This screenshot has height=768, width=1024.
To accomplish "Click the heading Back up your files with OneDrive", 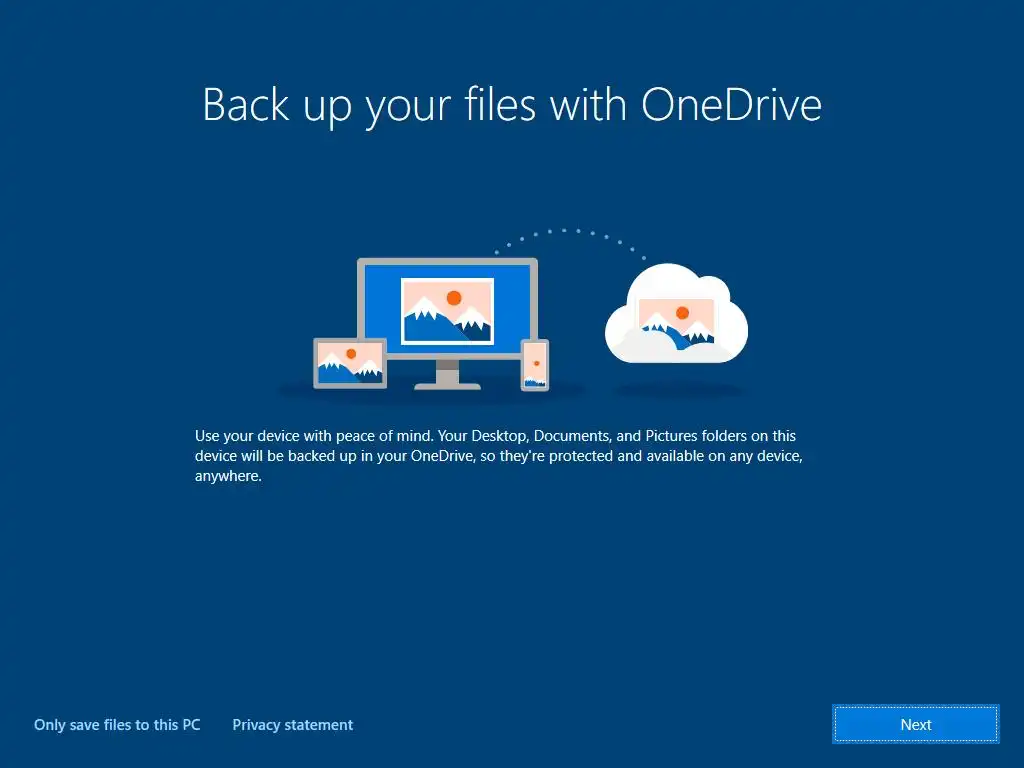I will point(512,105).
